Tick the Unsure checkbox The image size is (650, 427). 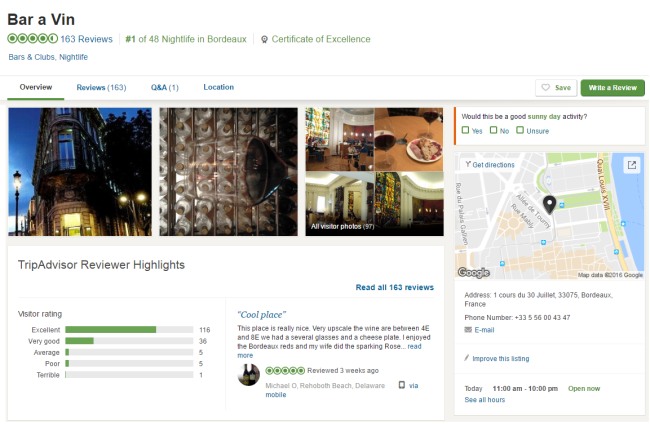pyautogui.click(x=520, y=130)
